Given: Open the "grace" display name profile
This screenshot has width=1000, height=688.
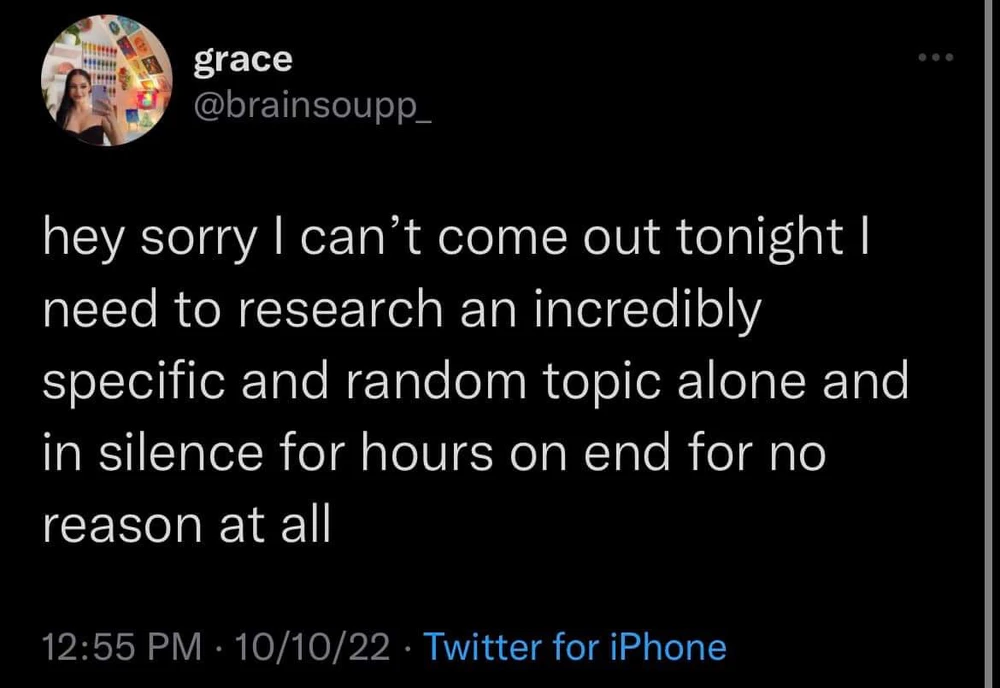Looking at the screenshot, I should point(242,59).
